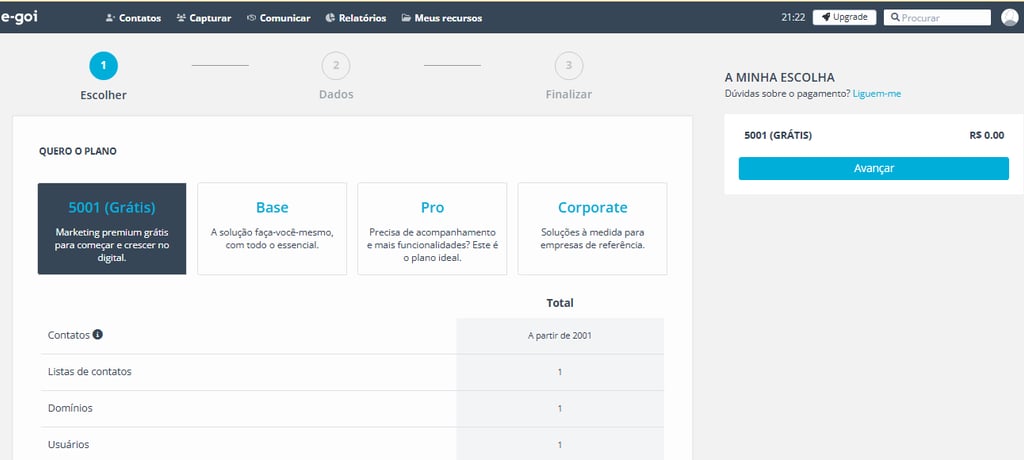Click the Capturar people icon
Screen dimensions: 1024x460
point(181,18)
